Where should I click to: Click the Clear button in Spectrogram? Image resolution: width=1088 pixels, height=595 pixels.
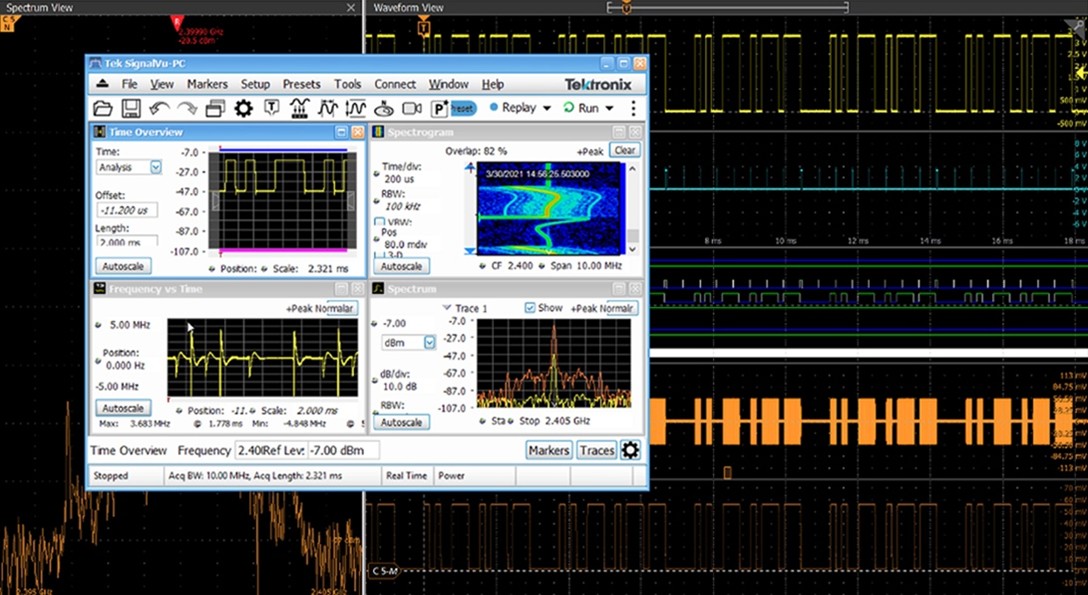tap(625, 150)
